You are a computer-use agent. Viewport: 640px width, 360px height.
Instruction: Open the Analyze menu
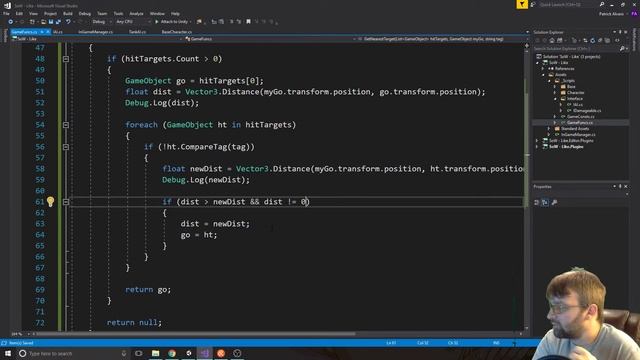[x=136, y=13]
